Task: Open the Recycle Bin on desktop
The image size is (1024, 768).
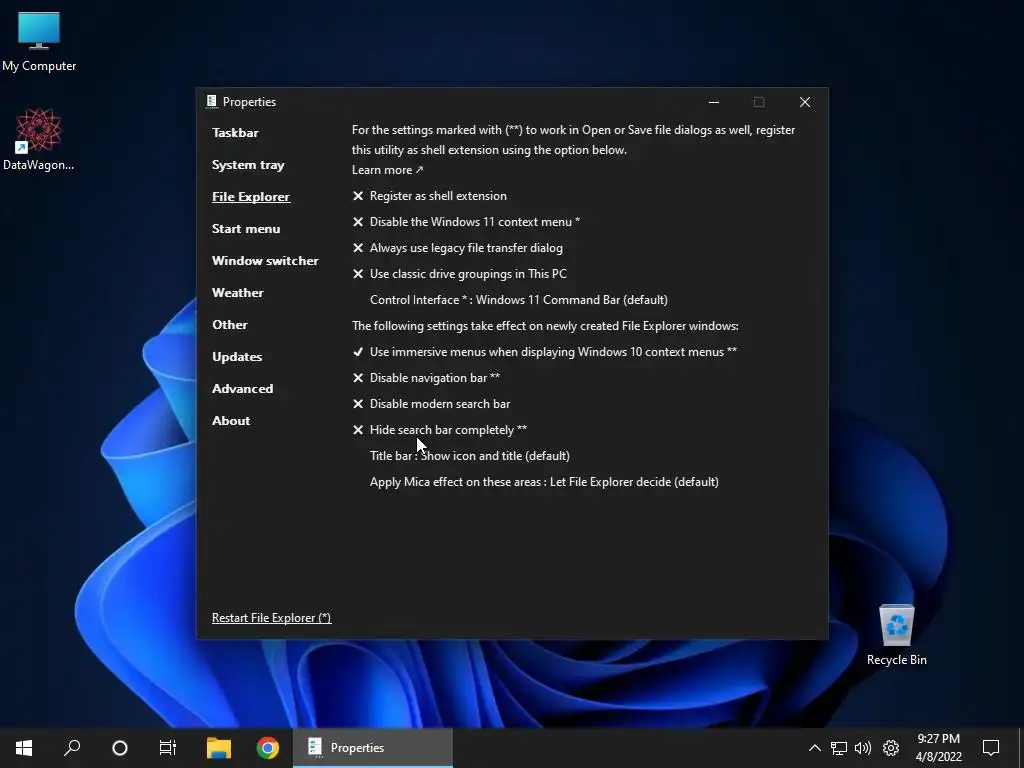Action: tap(896, 635)
